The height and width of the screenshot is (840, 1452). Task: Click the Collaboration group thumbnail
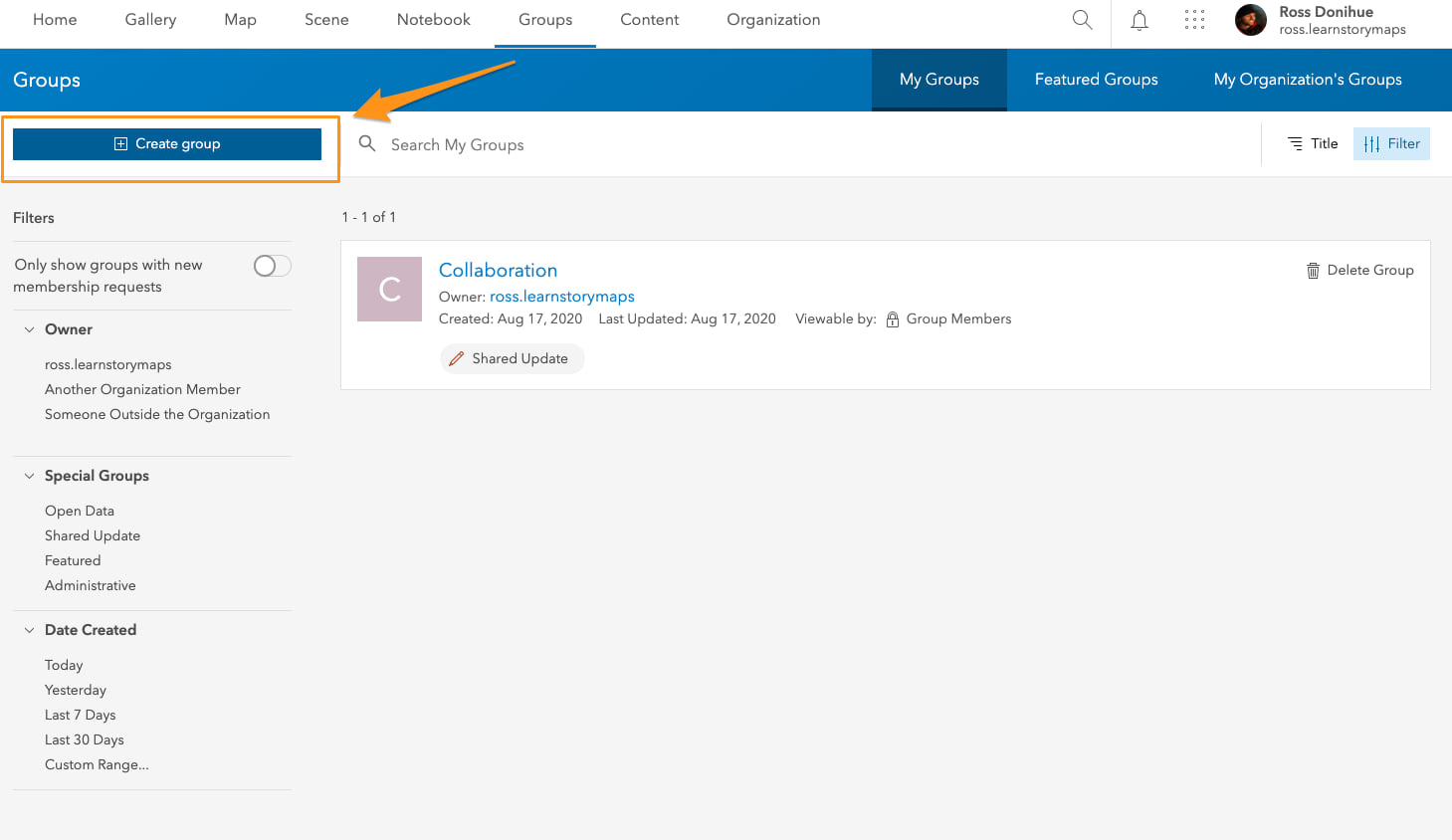click(x=389, y=289)
